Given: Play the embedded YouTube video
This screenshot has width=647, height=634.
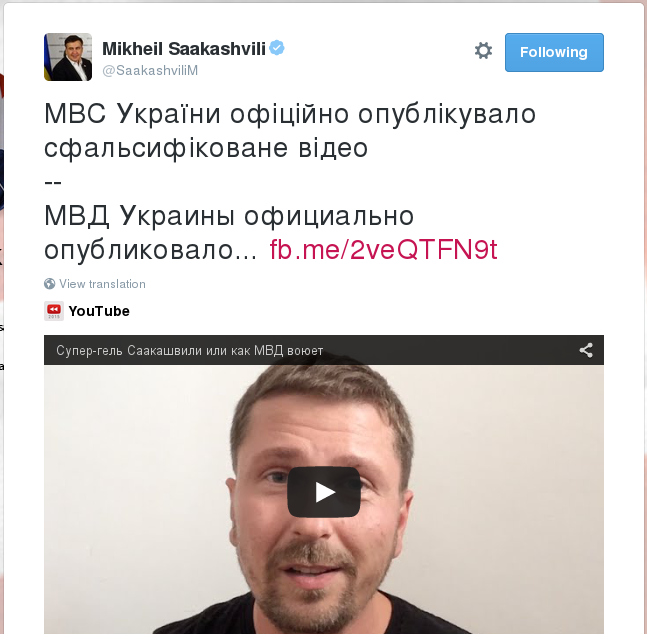Looking at the screenshot, I should pyautogui.click(x=324, y=492).
